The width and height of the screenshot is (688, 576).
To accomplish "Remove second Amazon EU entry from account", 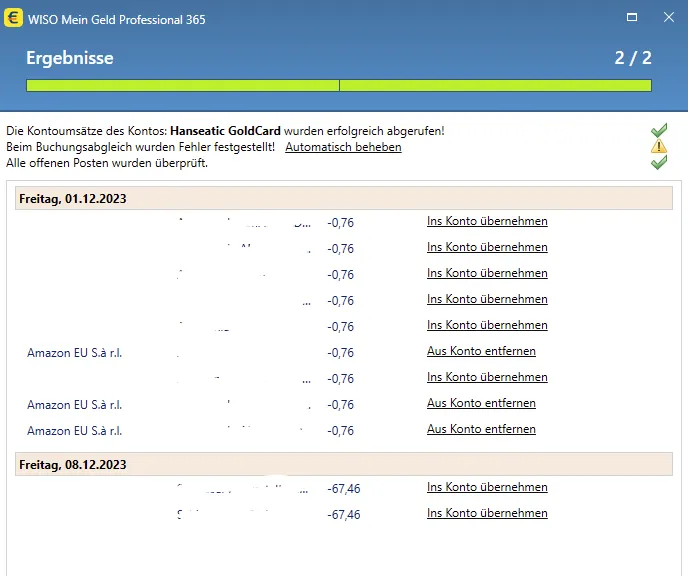I will point(481,403).
